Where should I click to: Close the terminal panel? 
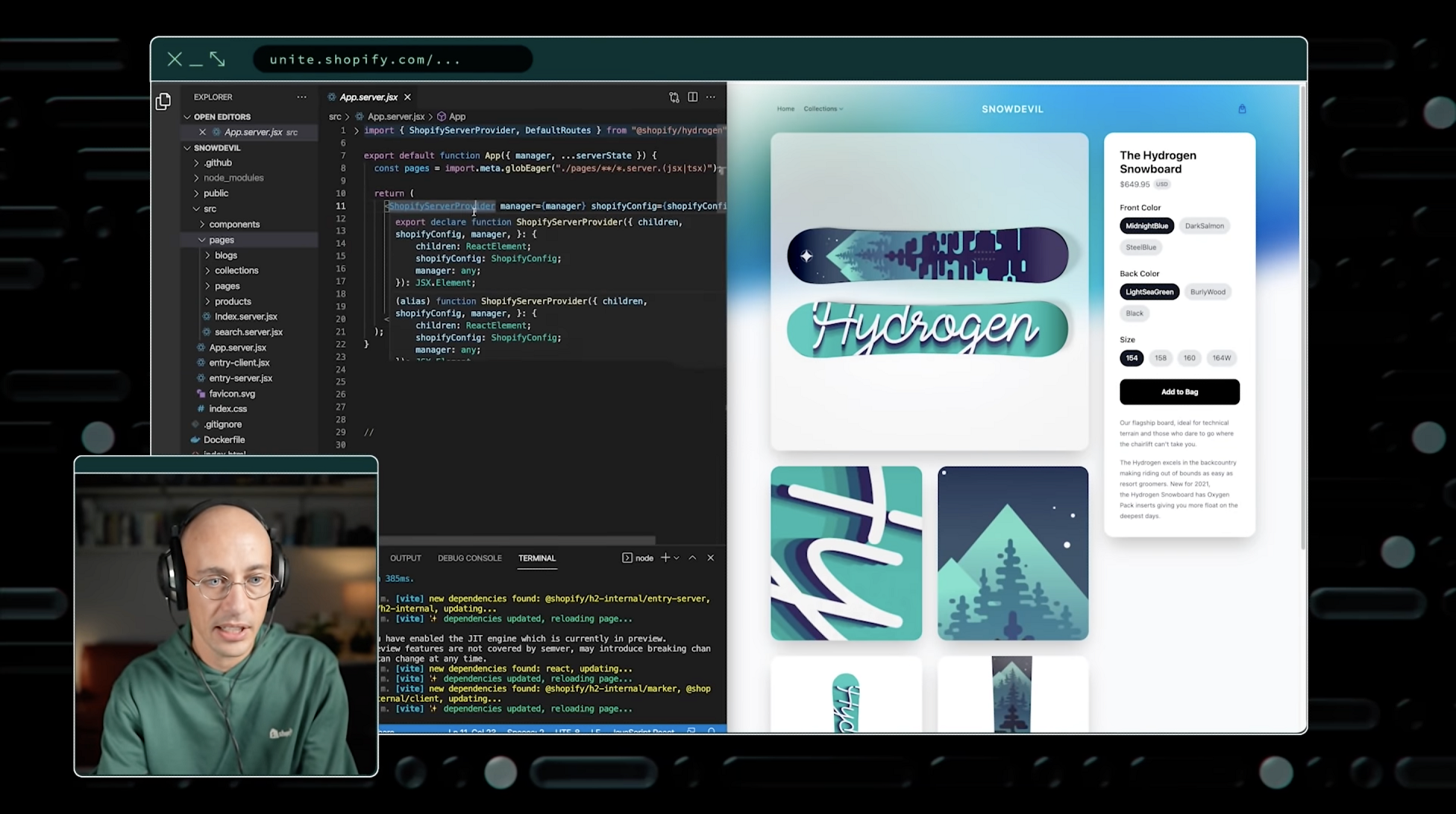click(x=711, y=558)
